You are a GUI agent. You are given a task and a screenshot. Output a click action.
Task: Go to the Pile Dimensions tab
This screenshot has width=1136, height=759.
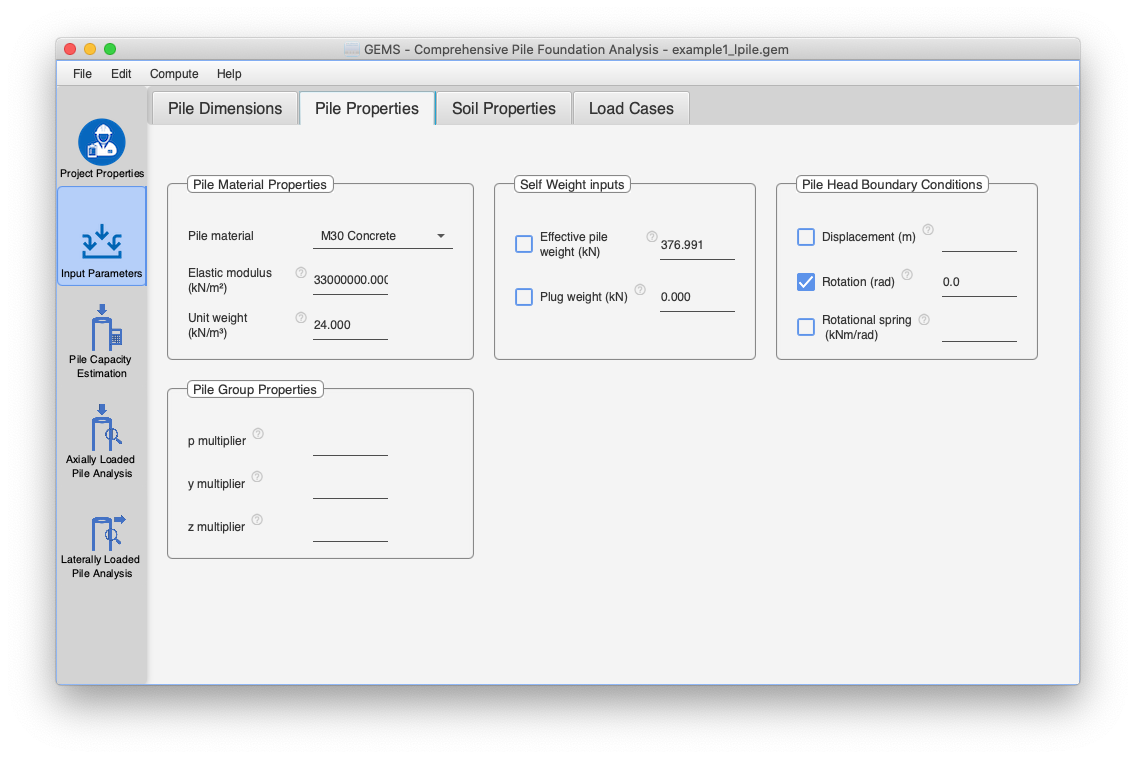[225, 109]
